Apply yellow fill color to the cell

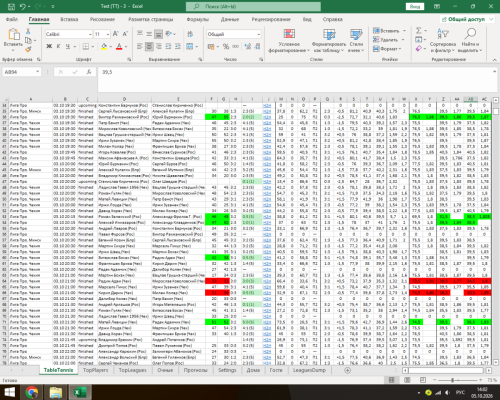click(104, 46)
